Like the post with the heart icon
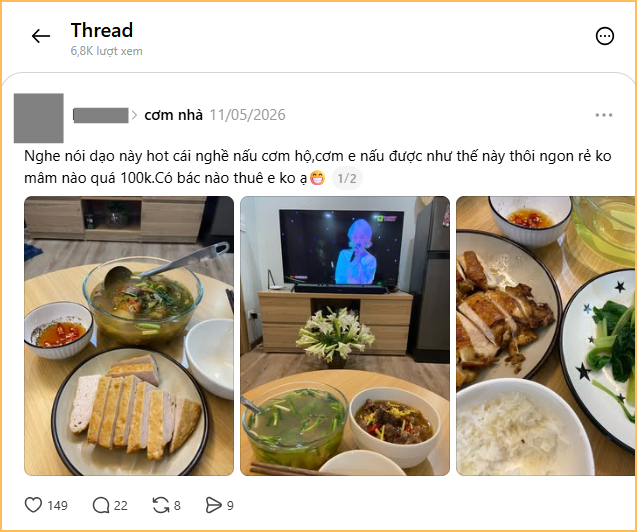The width and height of the screenshot is (637, 532). (33, 505)
